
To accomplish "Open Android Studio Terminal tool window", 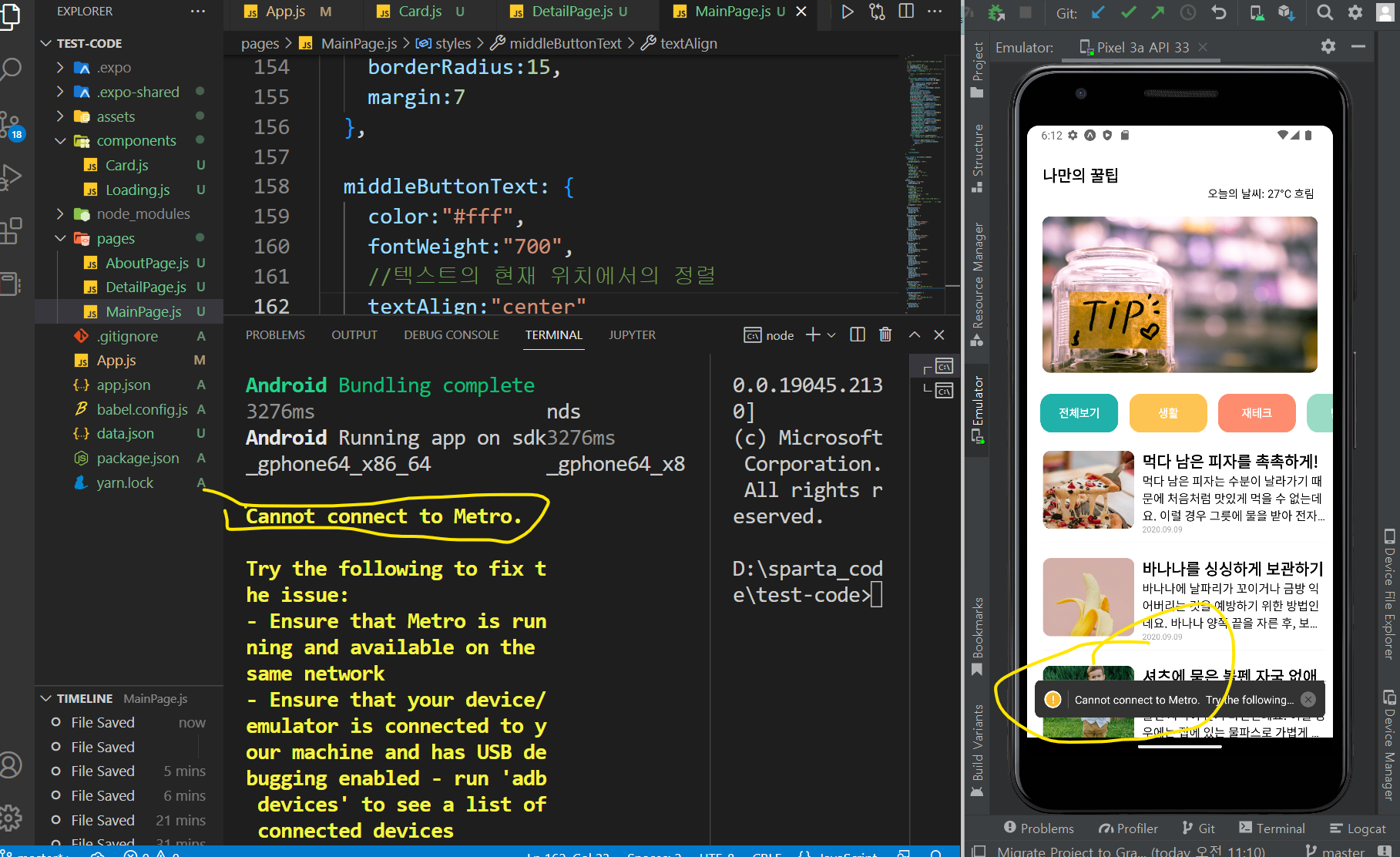I will point(1272,828).
